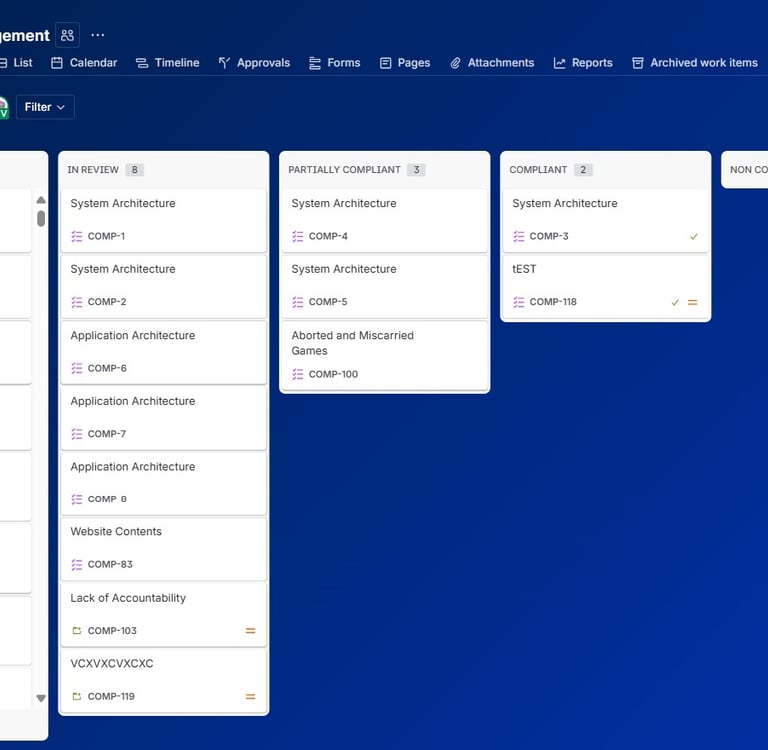Expand the Filter dropdown
Viewport: 768px width, 750px height.
click(x=45, y=107)
